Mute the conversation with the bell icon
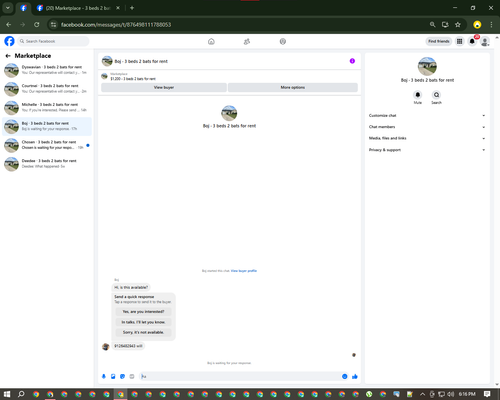500x400 pixels. pyautogui.click(x=418, y=95)
